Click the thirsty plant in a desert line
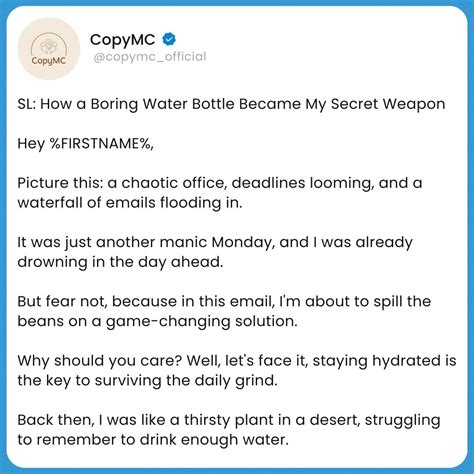The height and width of the screenshot is (474, 474). pos(229,420)
